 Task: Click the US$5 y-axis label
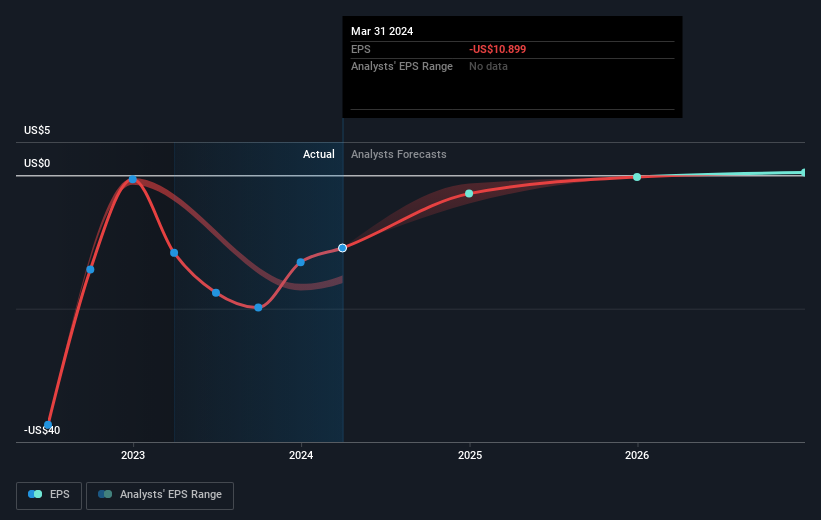[x=37, y=130]
